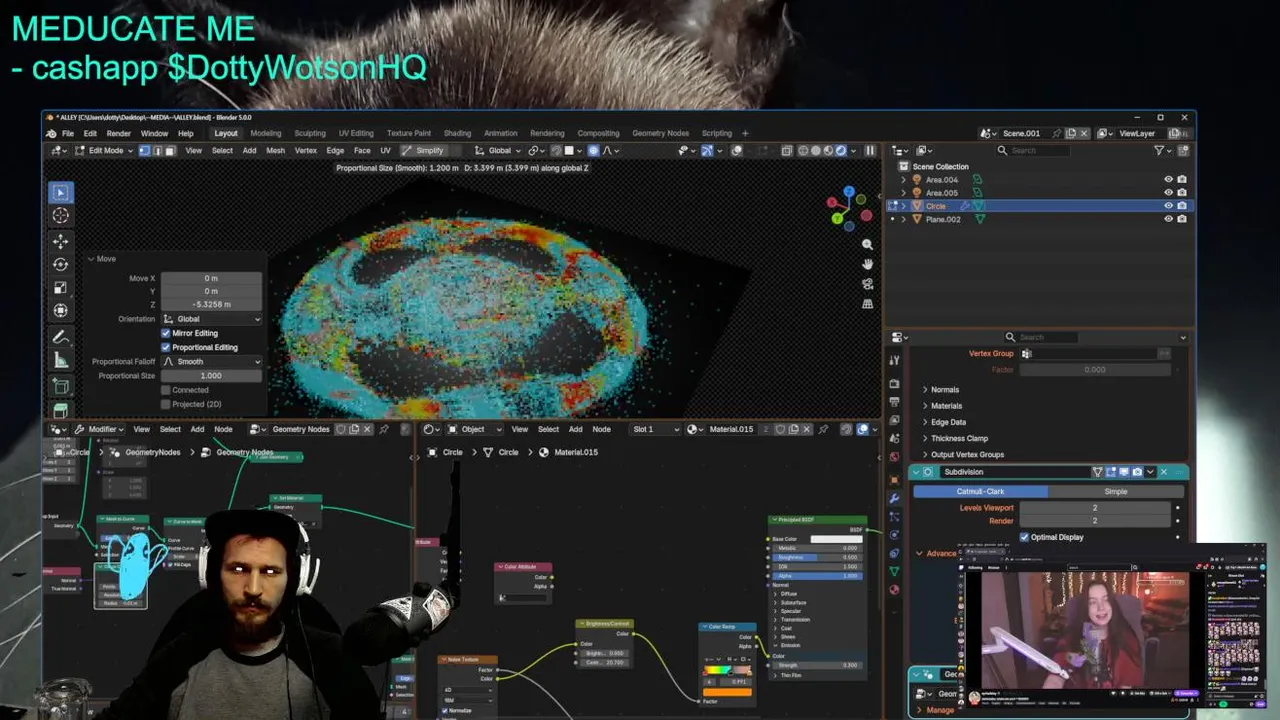The width and height of the screenshot is (1280, 720).
Task: Expand Plane.002 in outliner
Action: [904, 219]
